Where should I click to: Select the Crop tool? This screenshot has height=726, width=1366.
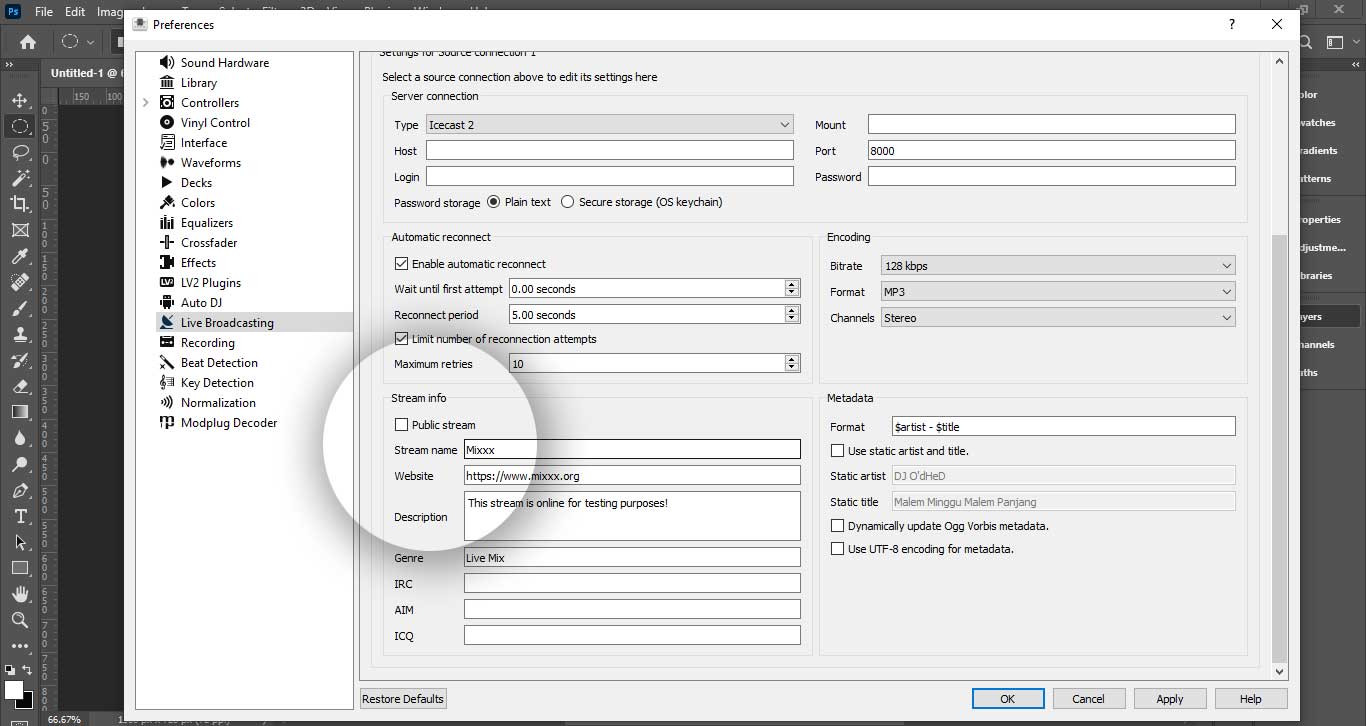19,204
